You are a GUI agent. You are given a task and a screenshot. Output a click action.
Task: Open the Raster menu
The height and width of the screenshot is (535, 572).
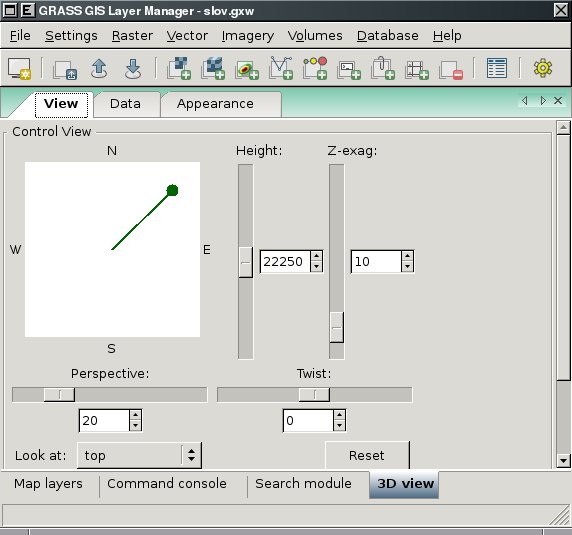[132, 36]
